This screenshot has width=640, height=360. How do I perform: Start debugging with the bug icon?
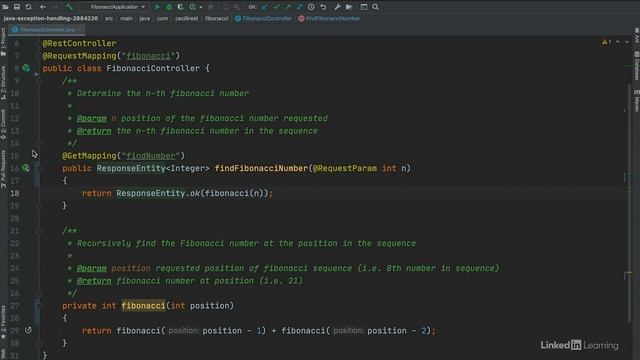click(x=169, y=7)
